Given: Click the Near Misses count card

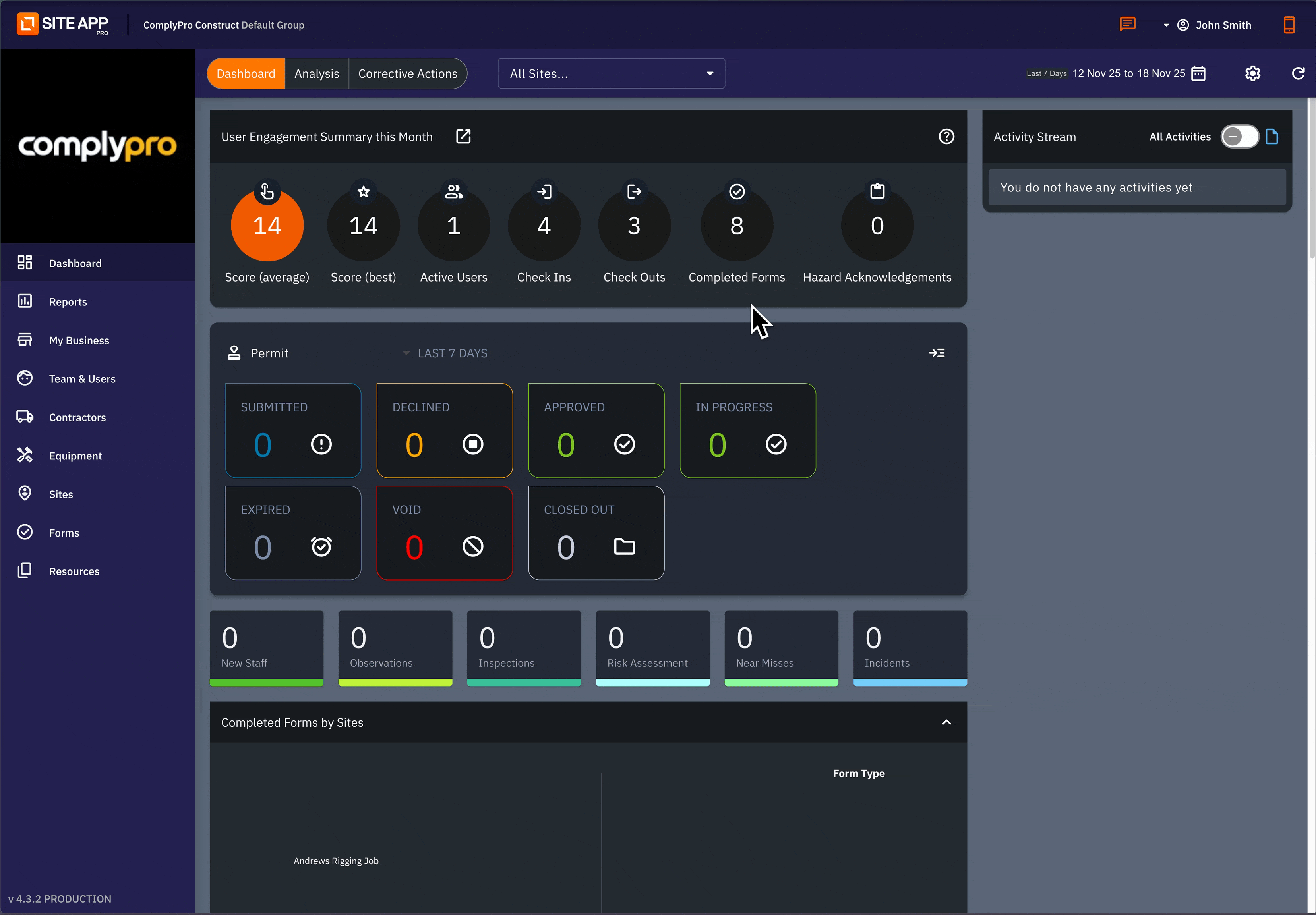Looking at the screenshot, I should [x=781, y=647].
